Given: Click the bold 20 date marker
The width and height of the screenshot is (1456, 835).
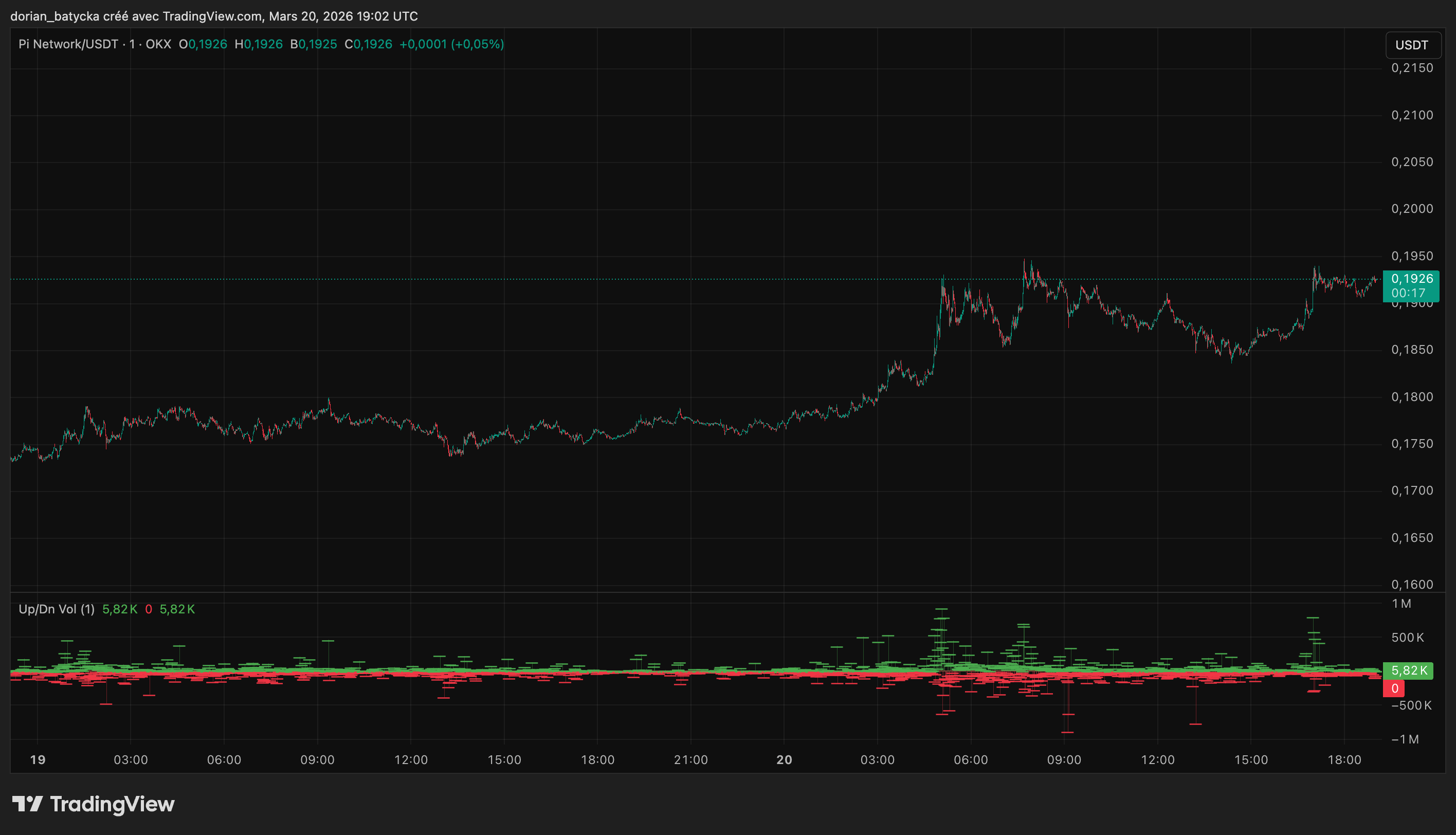Looking at the screenshot, I should pyautogui.click(x=784, y=760).
